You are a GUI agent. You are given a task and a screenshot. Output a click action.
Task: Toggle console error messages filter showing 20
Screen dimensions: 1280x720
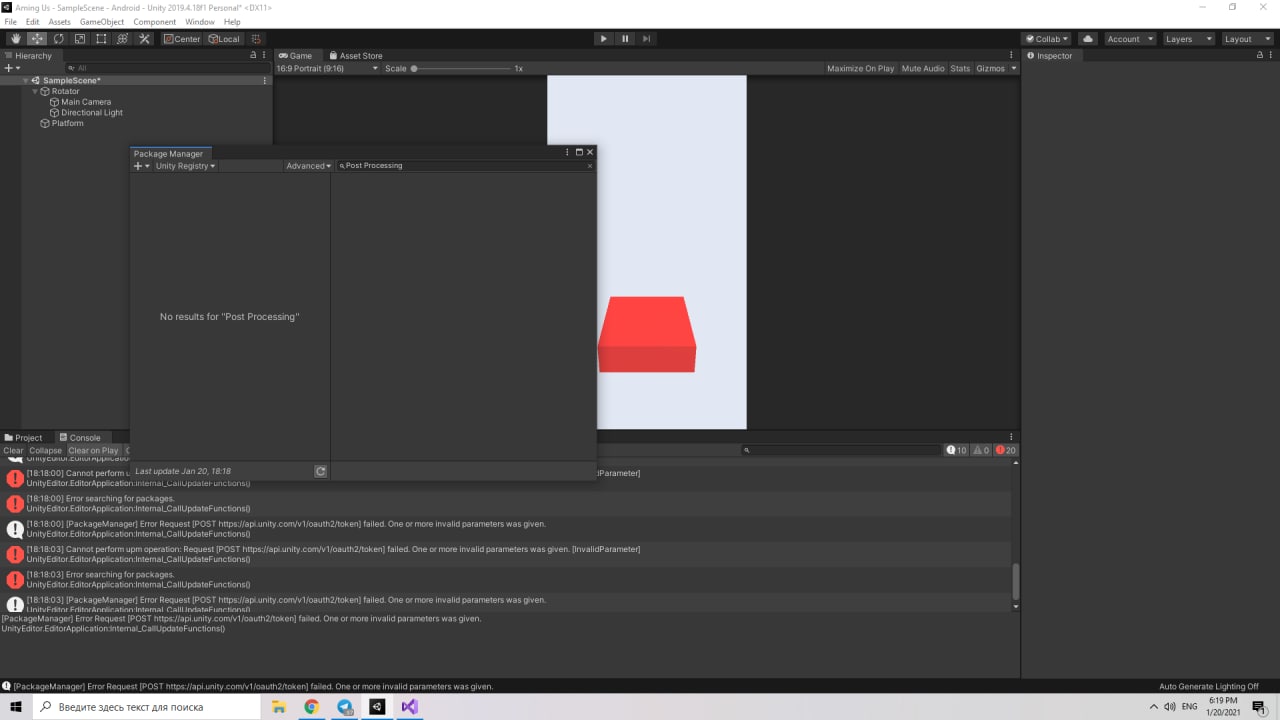pos(1006,450)
